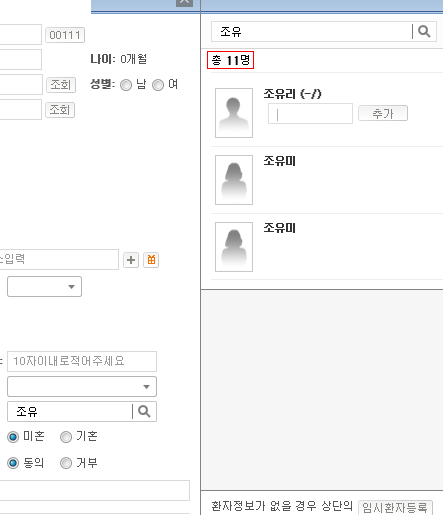Select the 남 gender radio button

(126, 85)
